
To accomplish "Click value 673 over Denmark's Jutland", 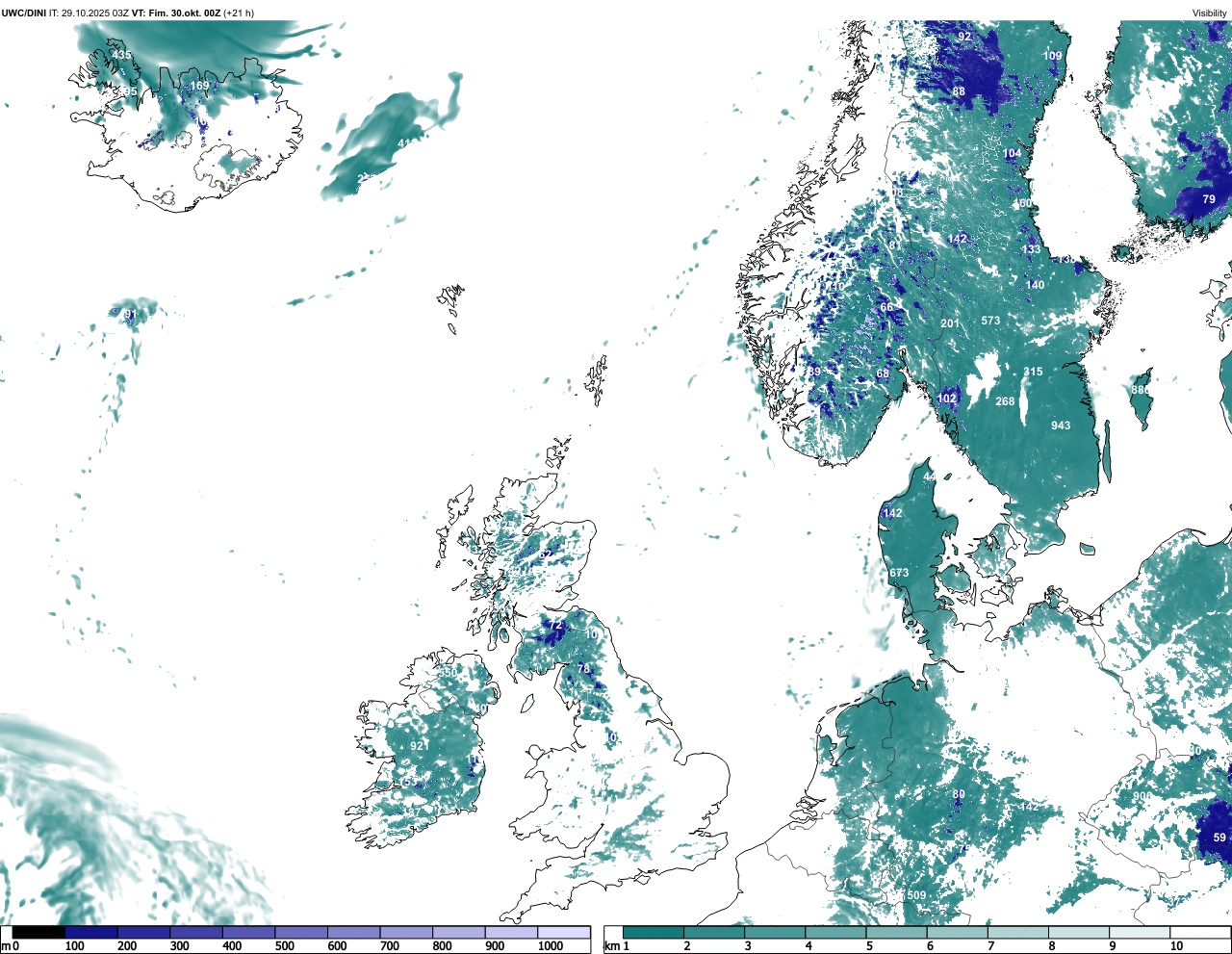I will click(899, 573).
